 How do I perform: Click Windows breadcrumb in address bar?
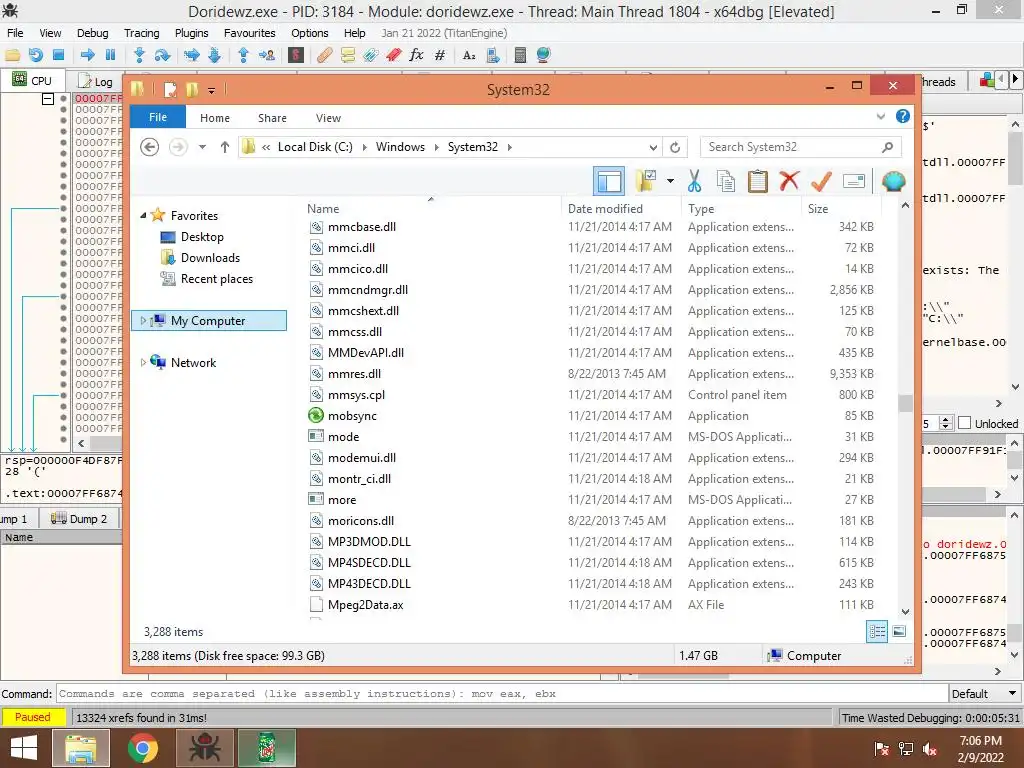pyautogui.click(x=400, y=147)
